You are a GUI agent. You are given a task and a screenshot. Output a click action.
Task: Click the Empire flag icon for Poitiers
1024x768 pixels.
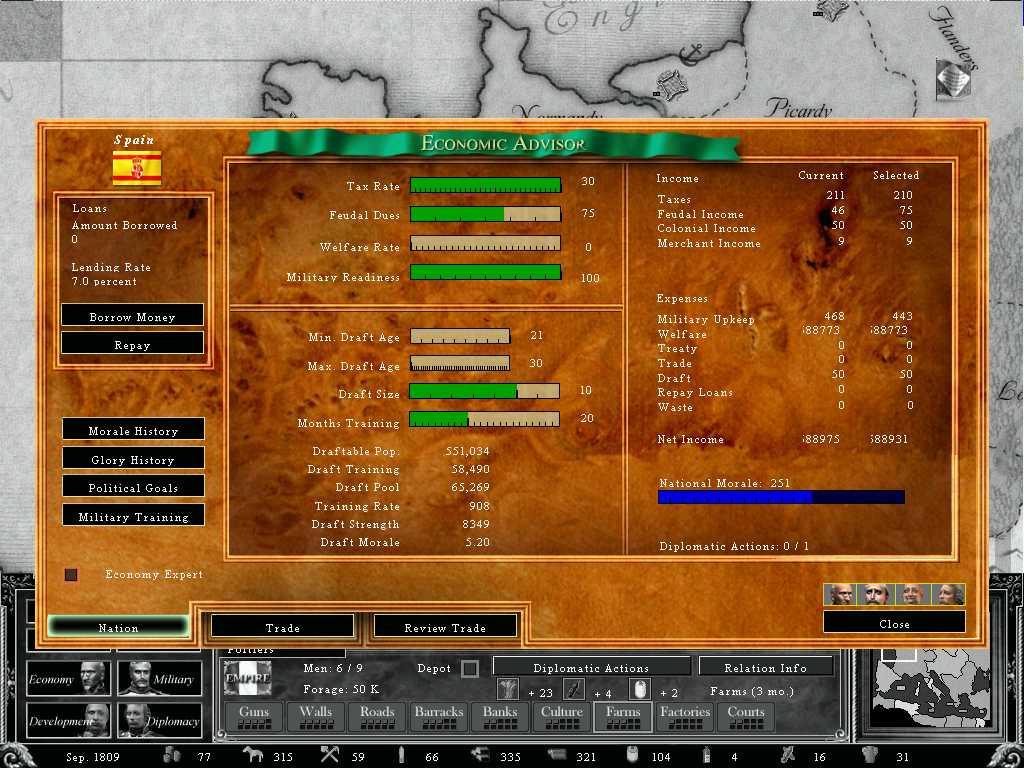point(248,678)
